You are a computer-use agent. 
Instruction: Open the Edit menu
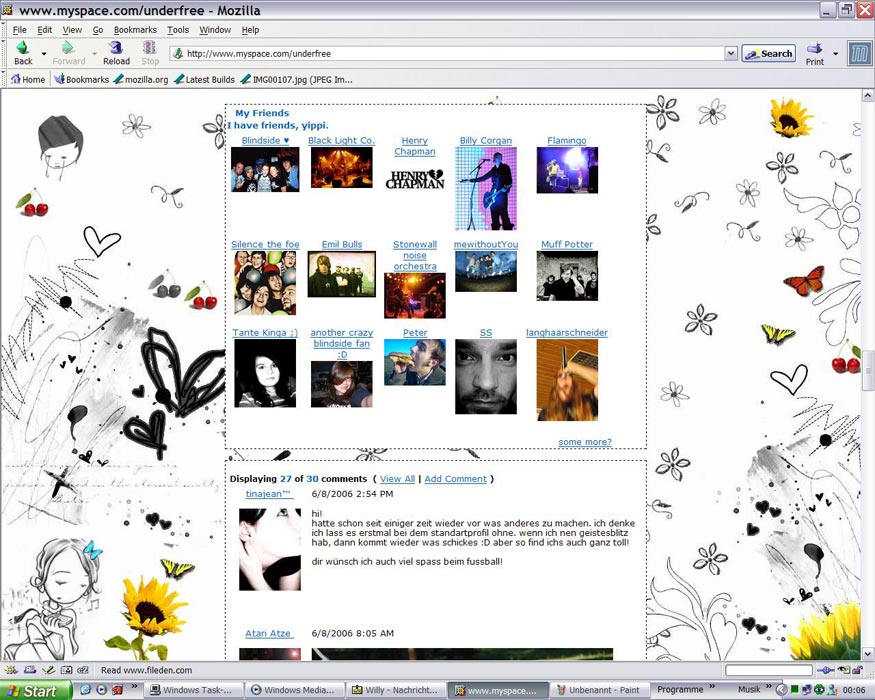pyautogui.click(x=45, y=30)
